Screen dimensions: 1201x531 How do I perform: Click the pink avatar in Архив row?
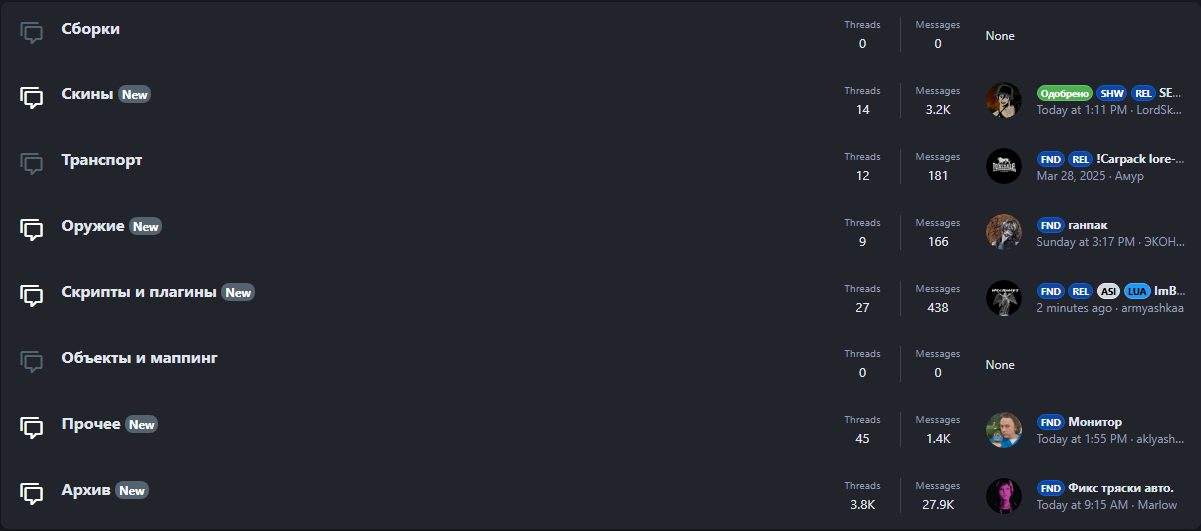coord(1004,496)
